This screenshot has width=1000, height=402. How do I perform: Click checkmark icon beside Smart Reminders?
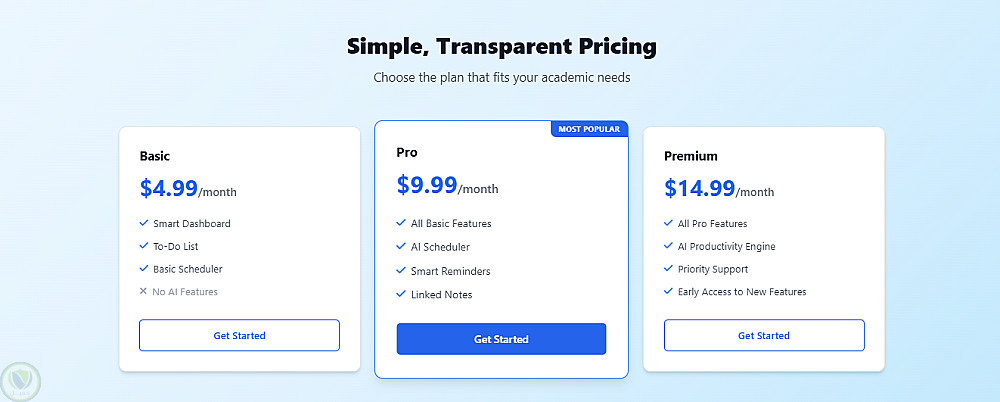(401, 271)
